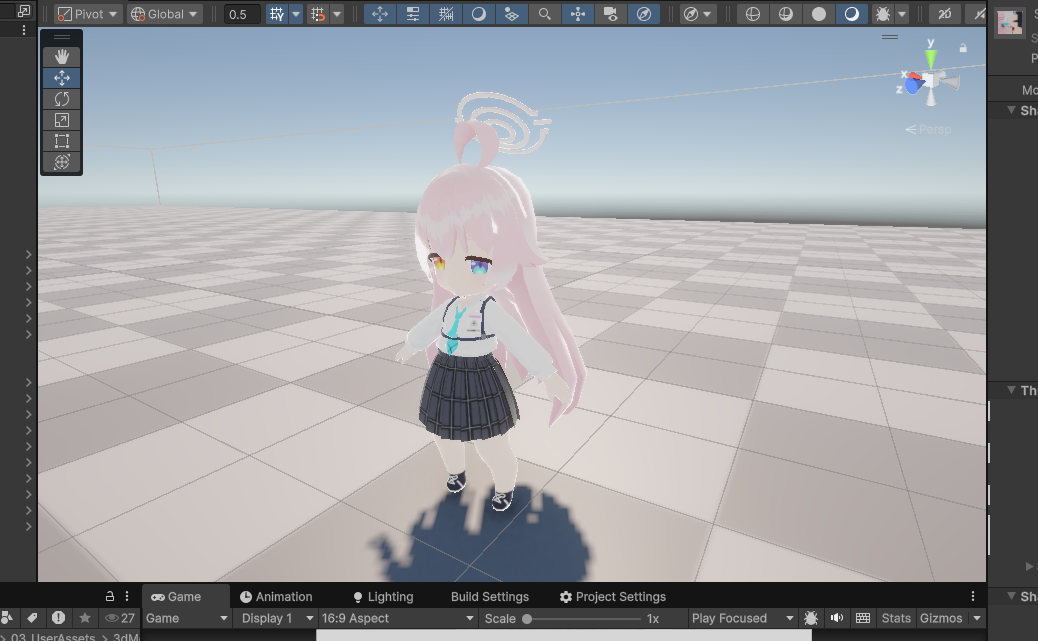Mute audio in Game view

(837, 618)
